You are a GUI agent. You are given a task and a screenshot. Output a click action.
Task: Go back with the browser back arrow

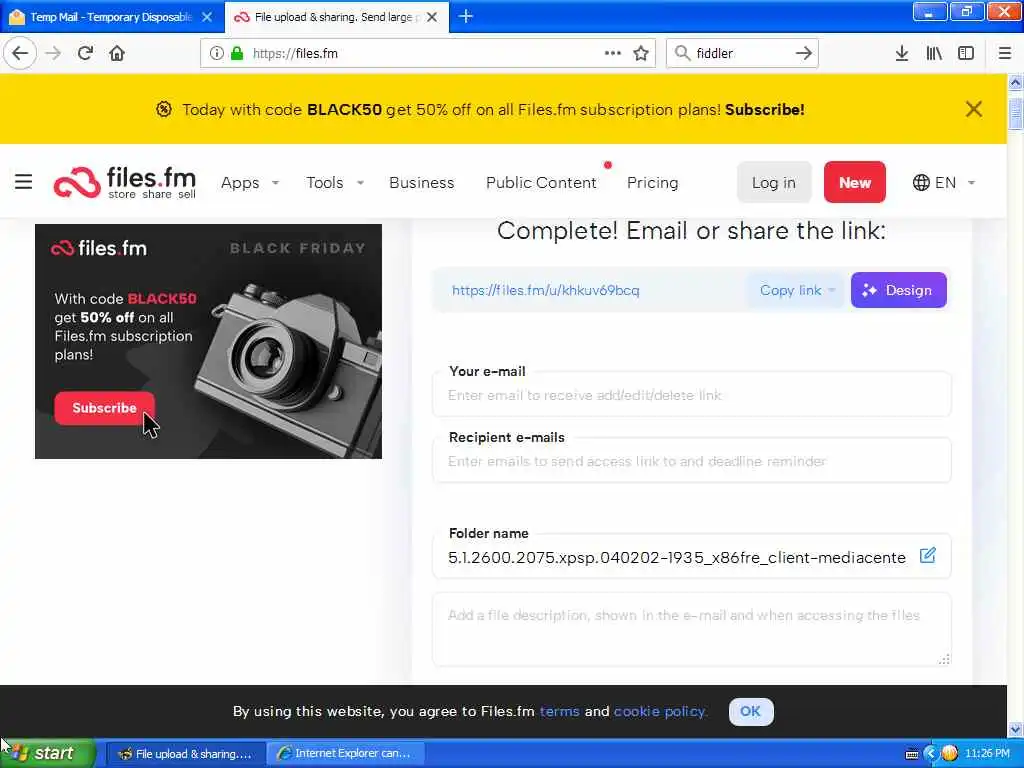[x=20, y=53]
